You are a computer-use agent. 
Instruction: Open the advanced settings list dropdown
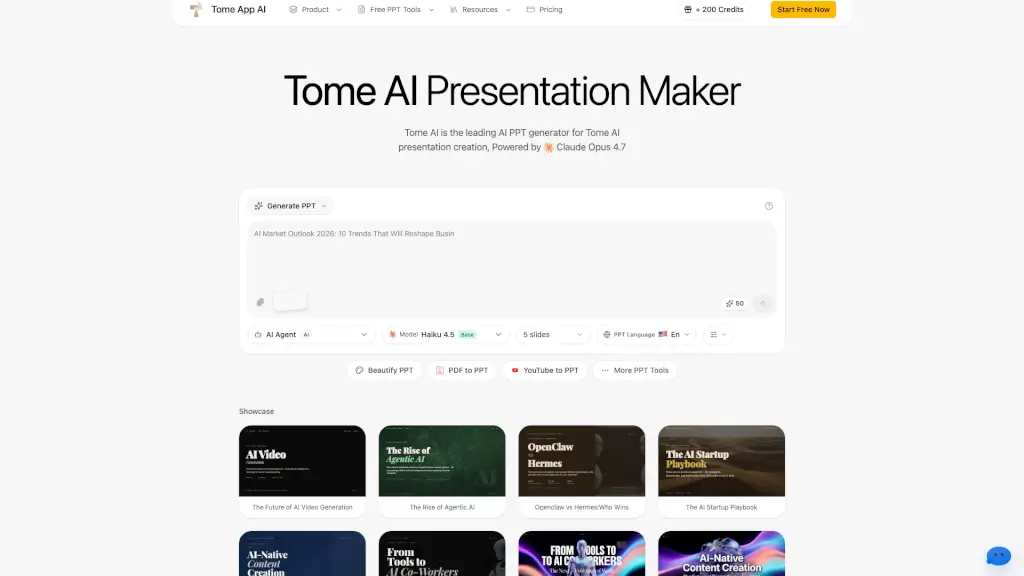(718, 334)
